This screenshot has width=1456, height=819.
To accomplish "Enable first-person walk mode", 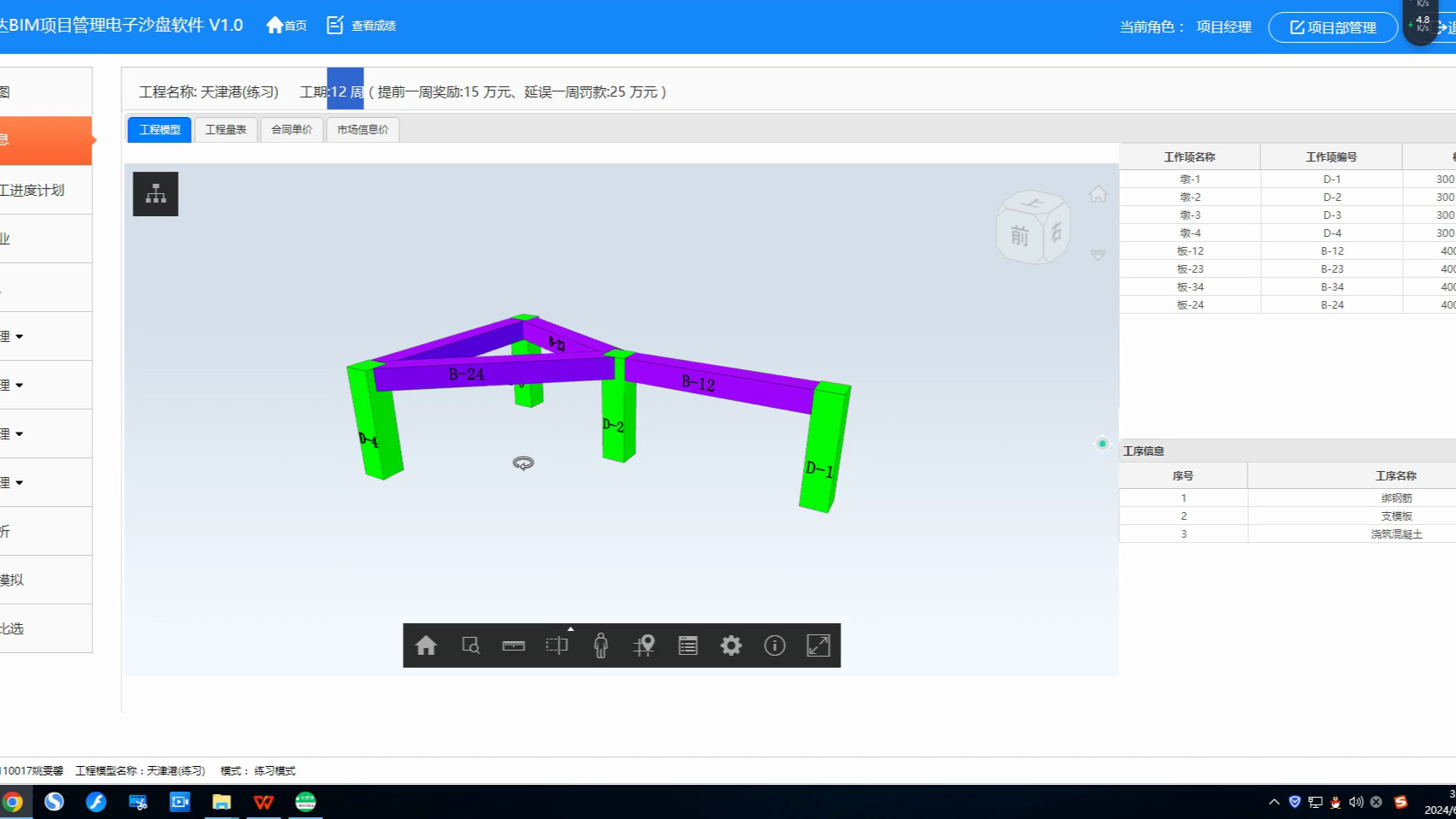I will click(x=601, y=645).
